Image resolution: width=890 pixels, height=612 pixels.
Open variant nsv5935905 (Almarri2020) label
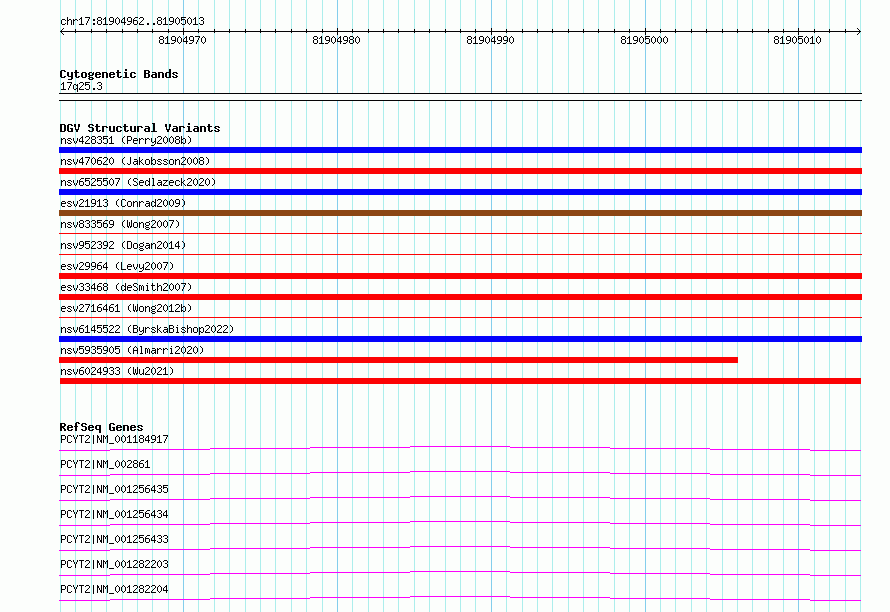132,350
